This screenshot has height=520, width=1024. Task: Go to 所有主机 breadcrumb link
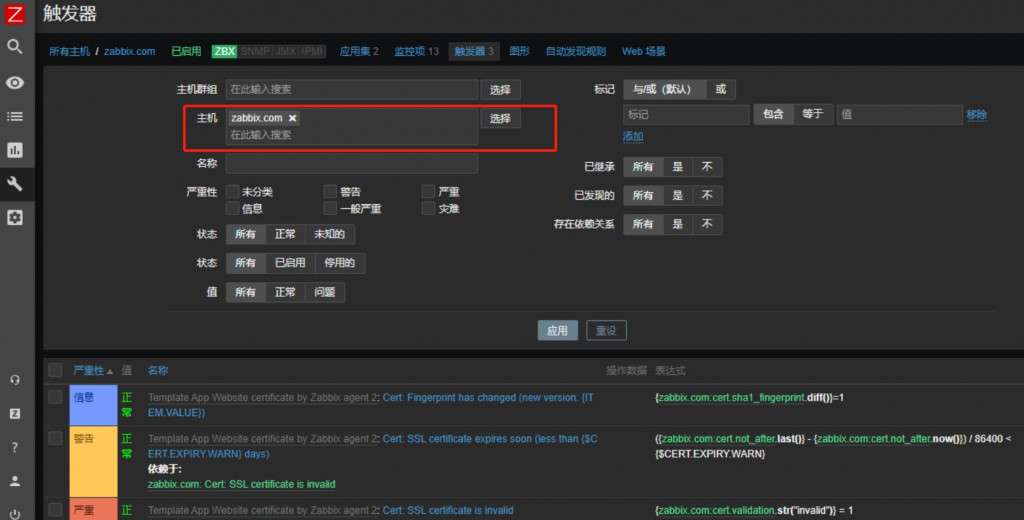(x=69, y=51)
